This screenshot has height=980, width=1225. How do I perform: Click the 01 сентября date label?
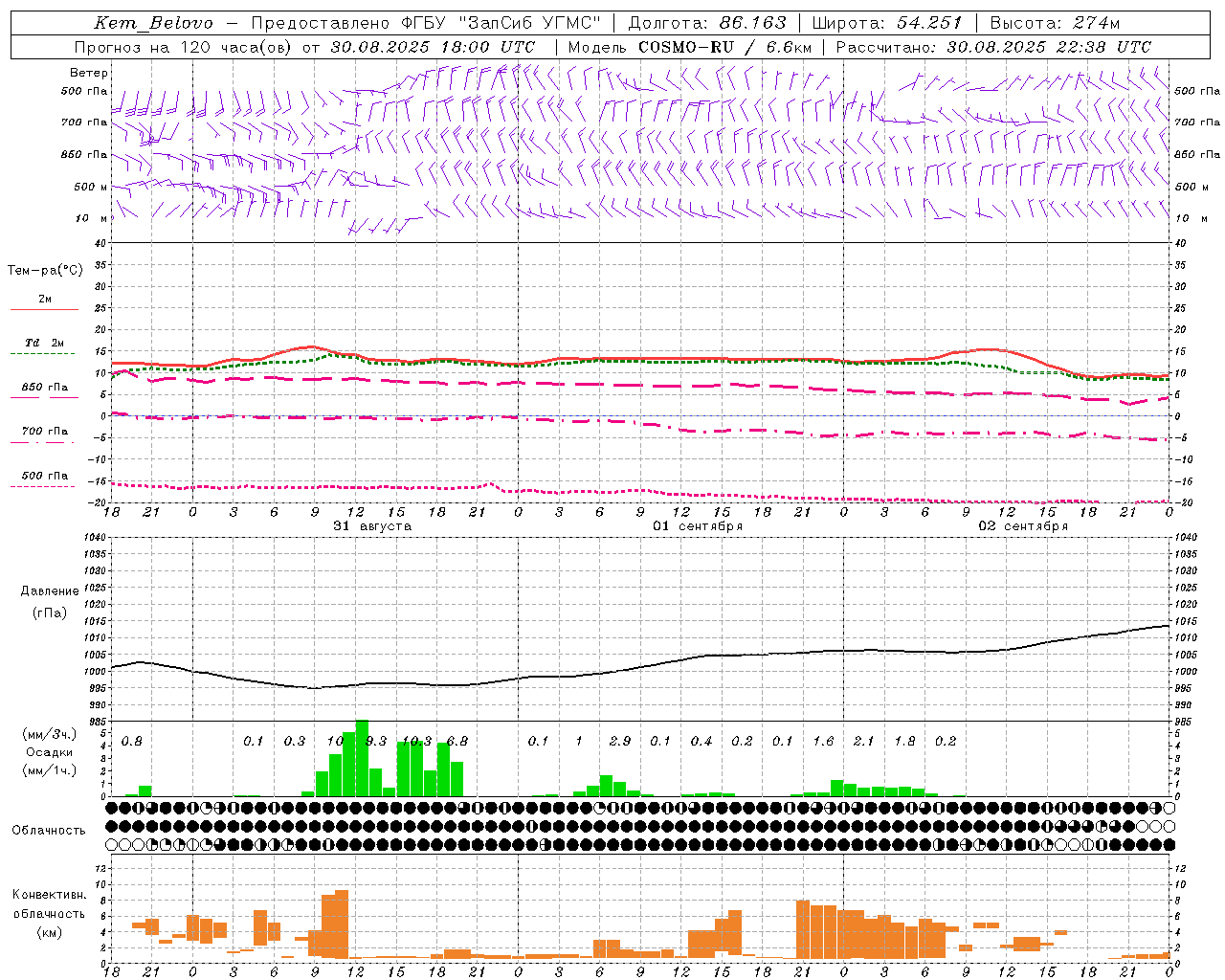tap(698, 526)
